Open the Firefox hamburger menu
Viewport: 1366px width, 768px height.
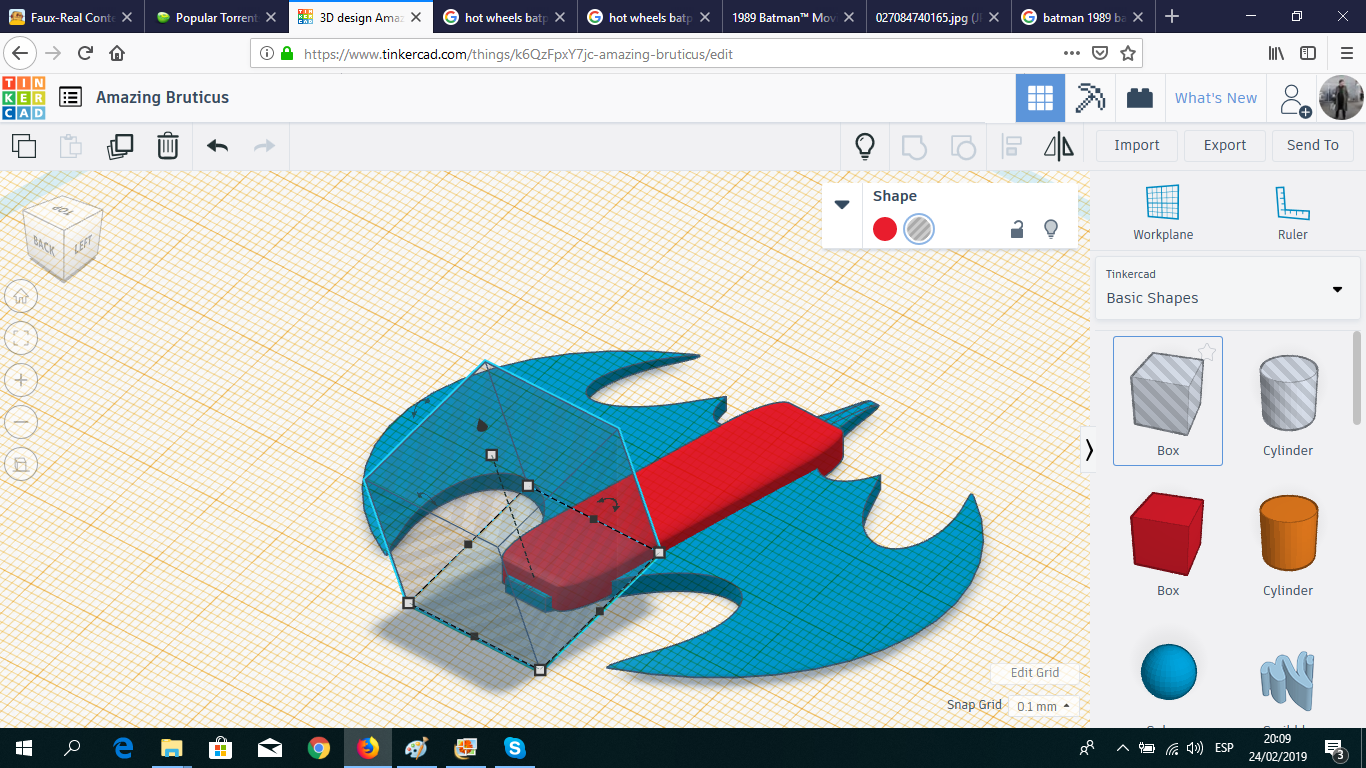(1346, 54)
